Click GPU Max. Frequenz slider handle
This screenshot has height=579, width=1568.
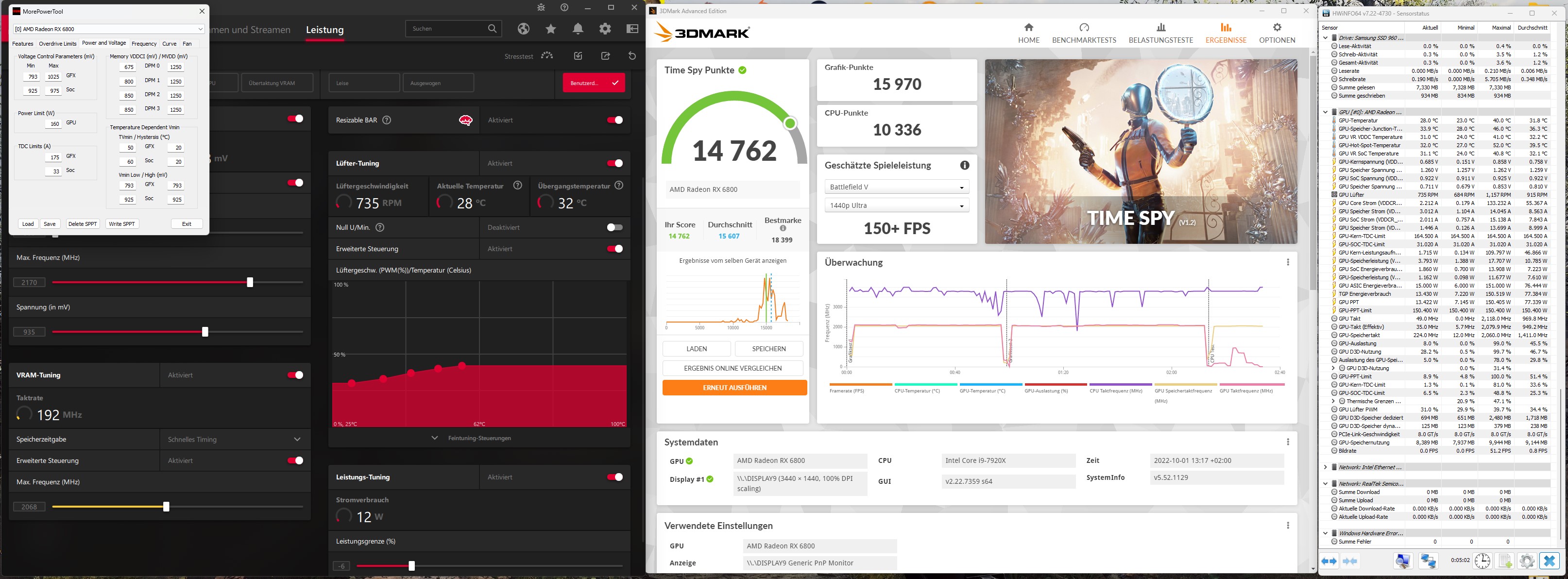(x=250, y=283)
